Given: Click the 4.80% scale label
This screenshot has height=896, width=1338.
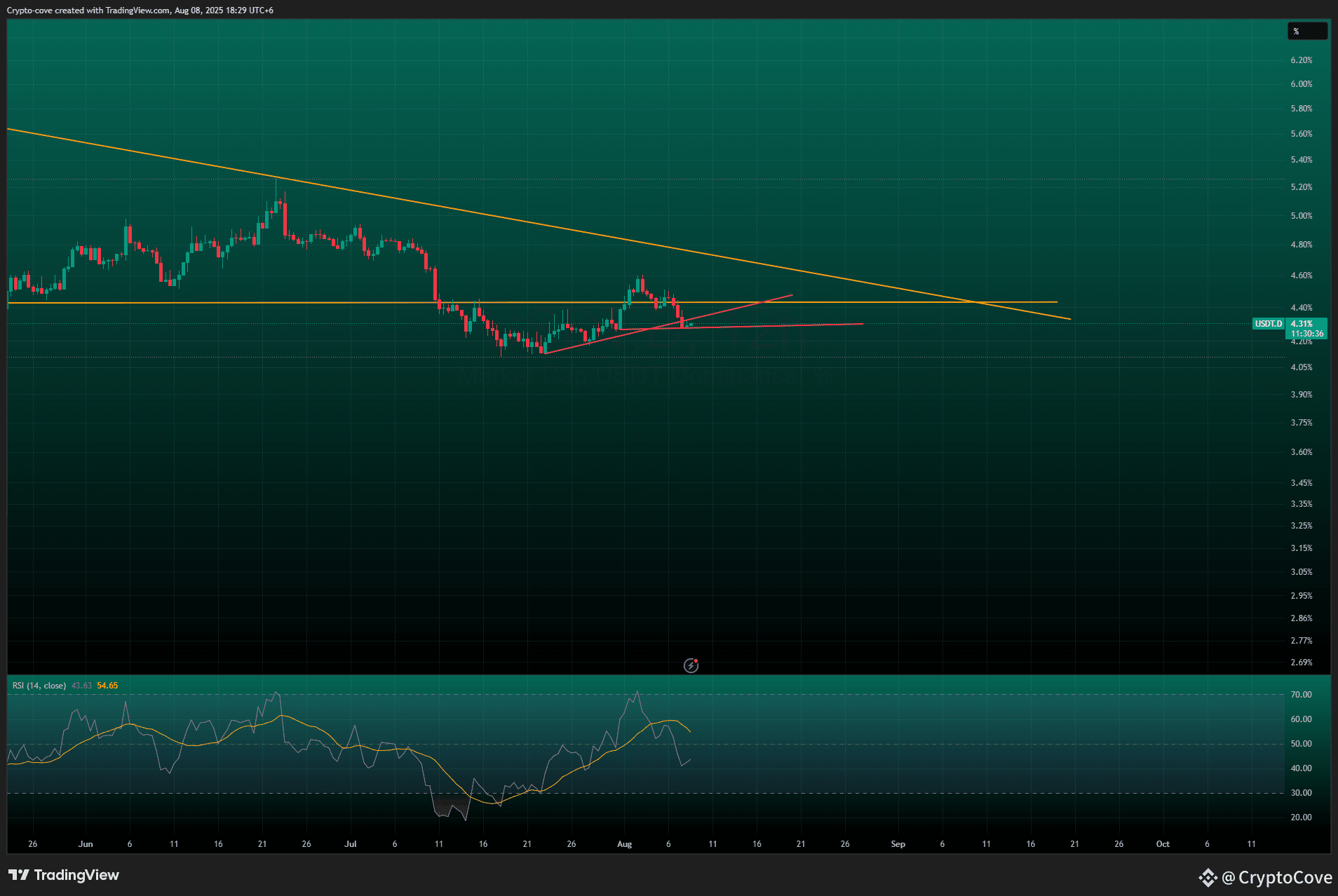Looking at the screenshot, I should click(1302, 245).
